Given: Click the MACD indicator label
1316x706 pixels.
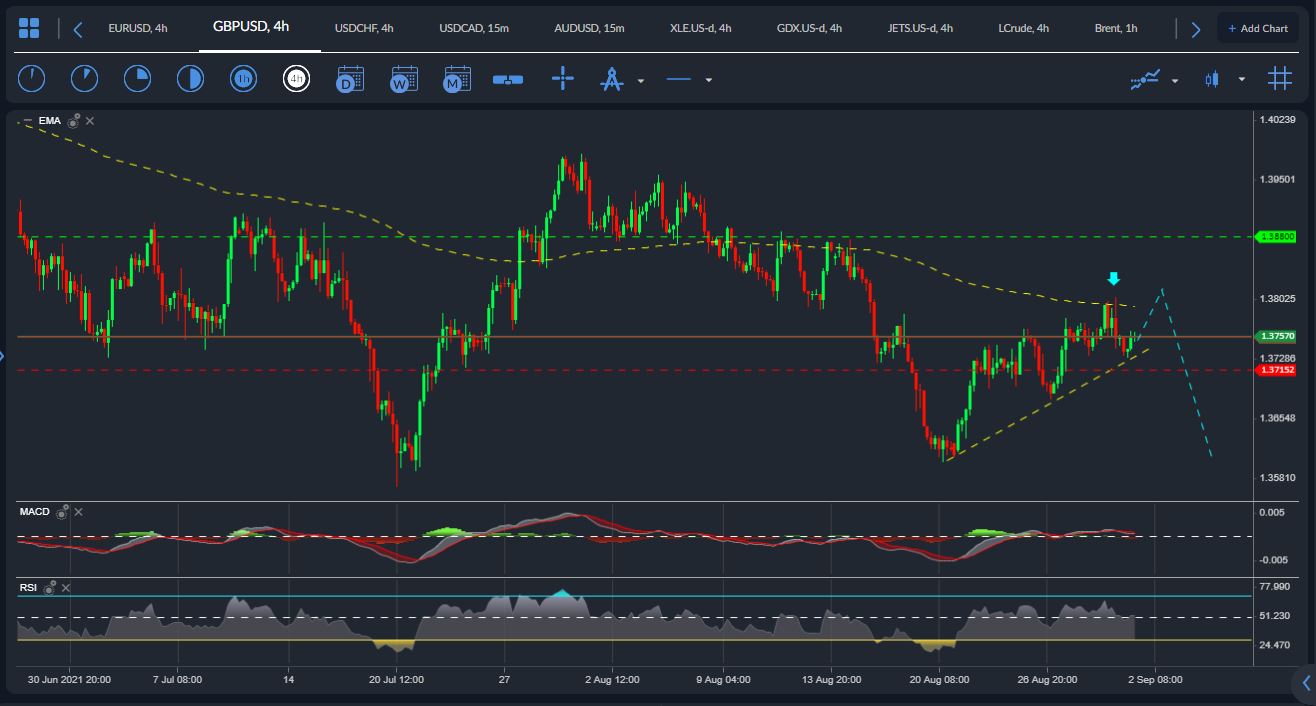Looking at the screenshot, I should tap(35, 512).
